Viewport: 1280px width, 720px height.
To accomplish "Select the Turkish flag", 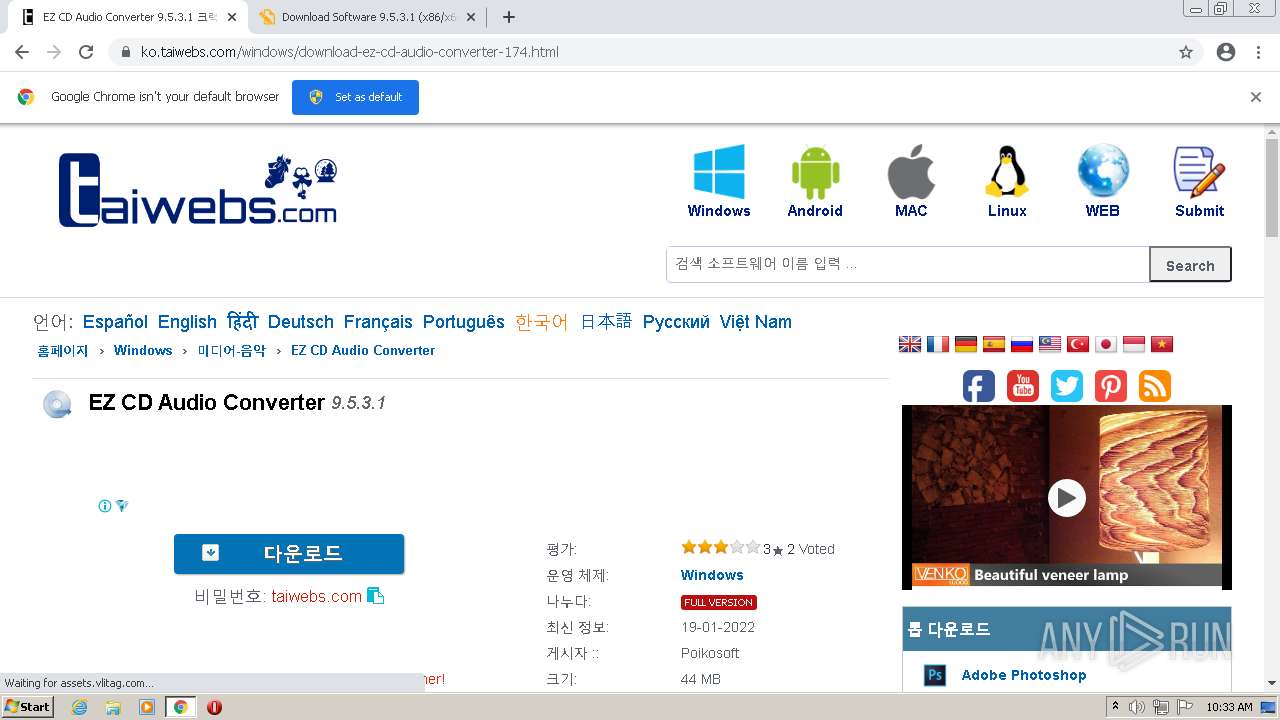I will pos(1078,344).
